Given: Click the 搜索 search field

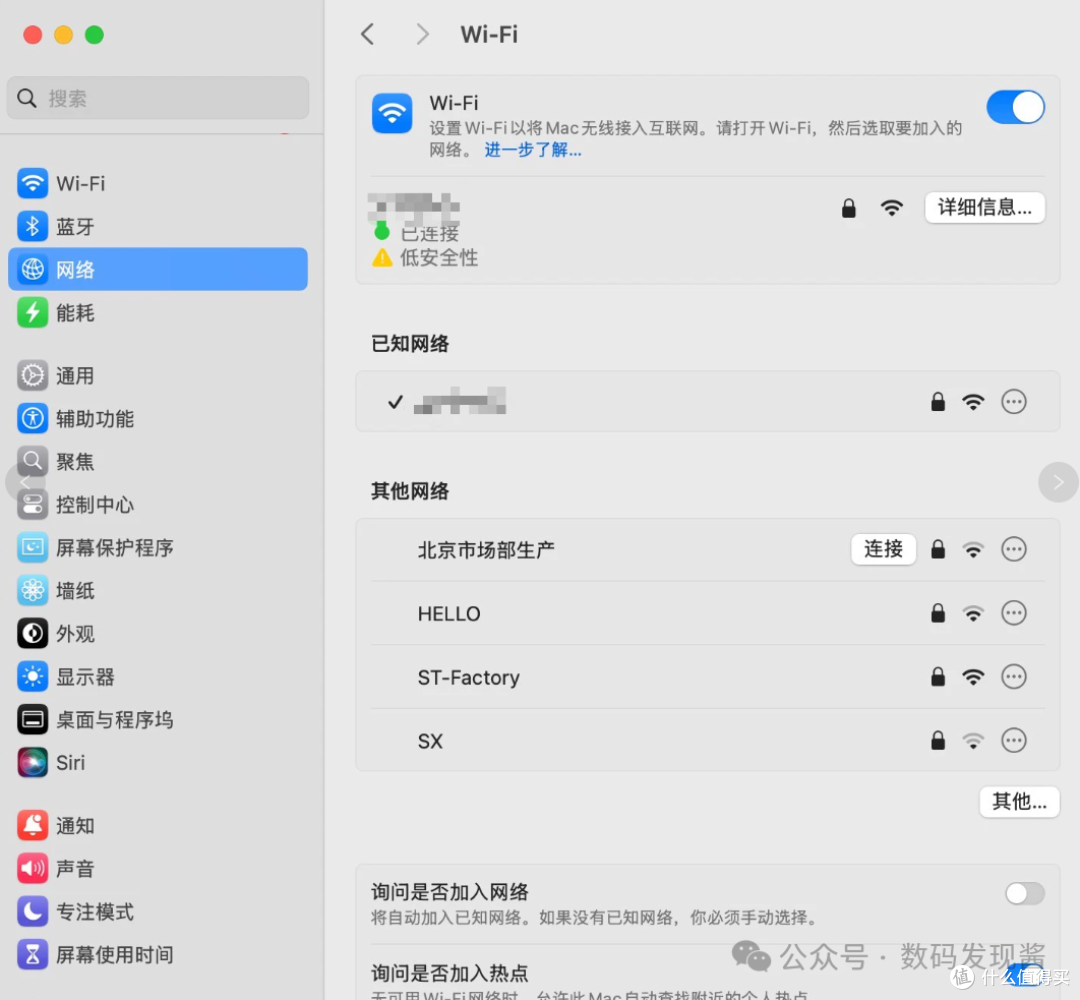Looking at the screenshot, I should [x=158, y=98].
